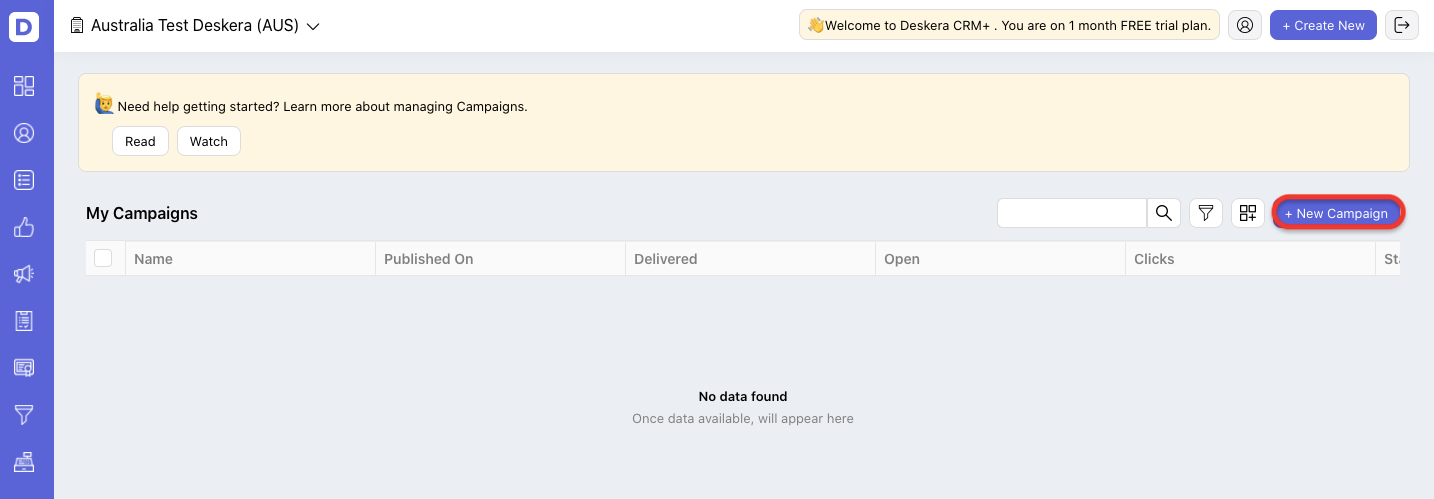Click into the campaigns search field
The image size is (1434, 499).
tap(1072, 213)
